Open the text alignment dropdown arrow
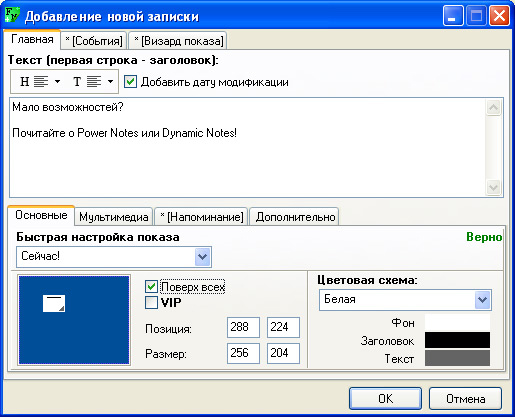The height and width of the screenshot is (417, 515). coord(110,81)
